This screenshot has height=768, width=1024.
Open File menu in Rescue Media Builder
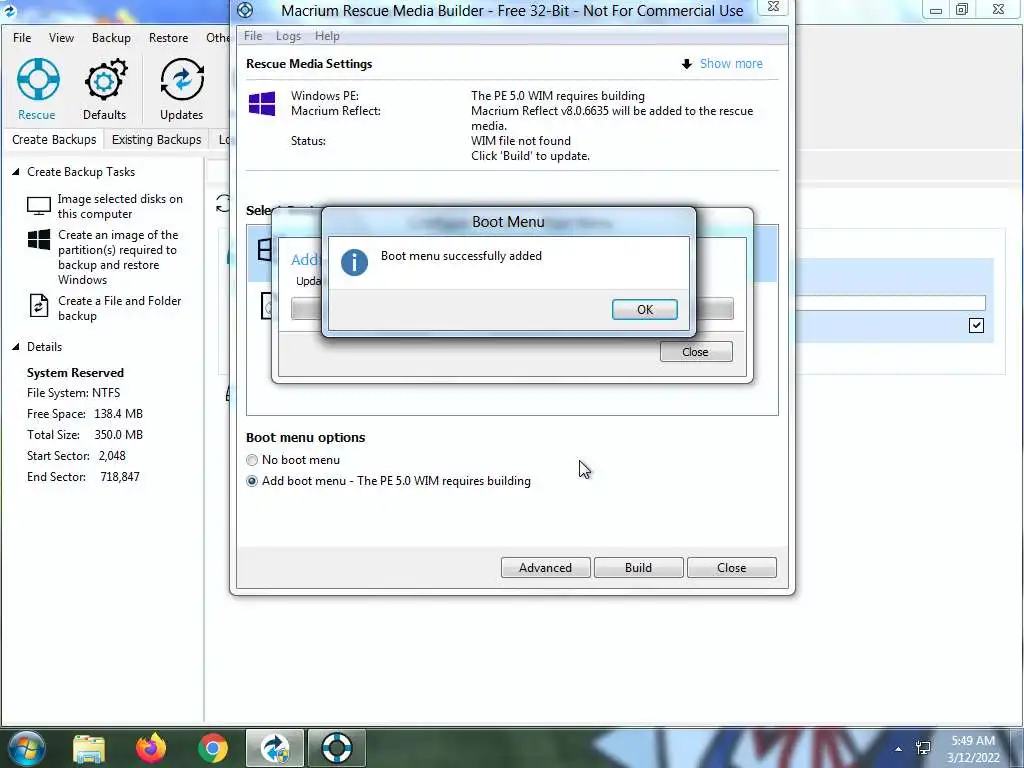point(253,36)
